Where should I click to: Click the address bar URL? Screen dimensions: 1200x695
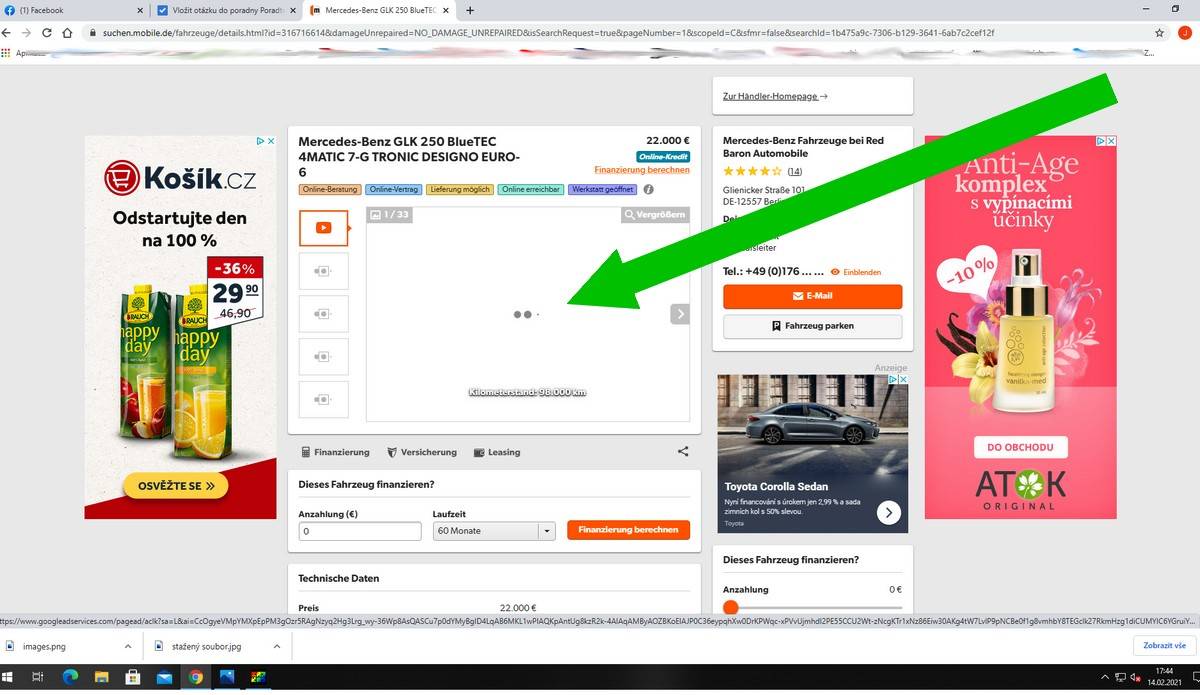549,32
